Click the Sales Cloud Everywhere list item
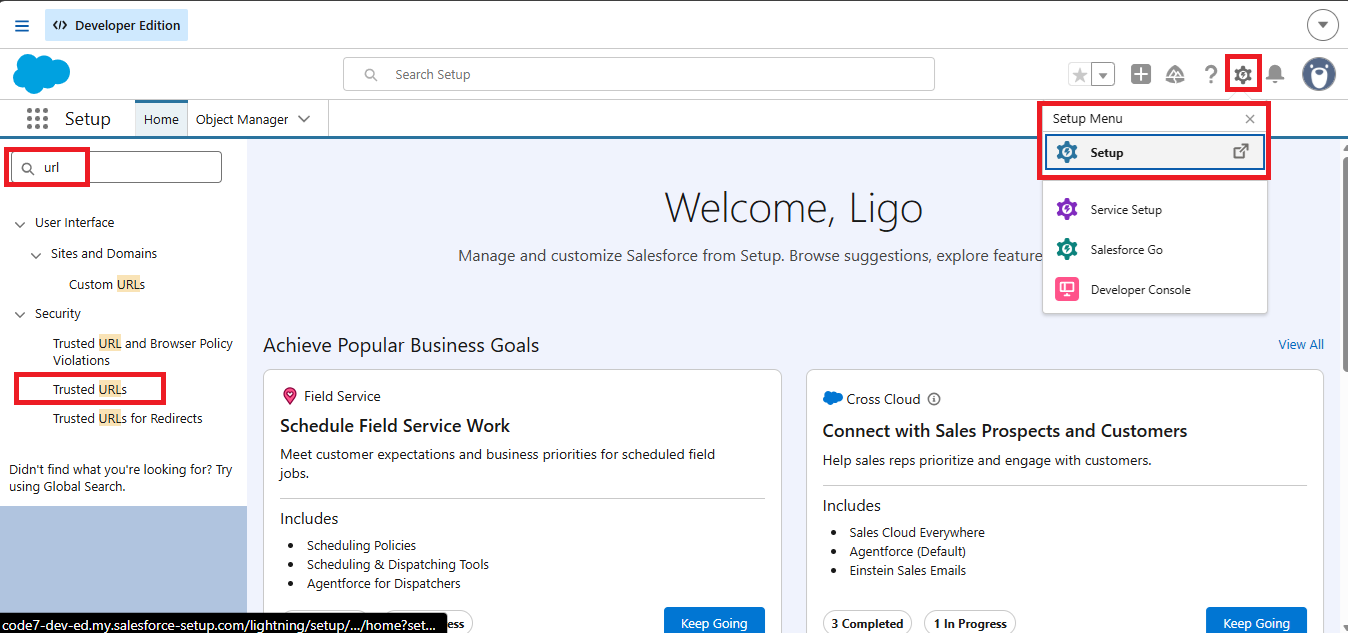Image resolution: width=1348 pixels, height=633 pixels. (x=917, y=533)
